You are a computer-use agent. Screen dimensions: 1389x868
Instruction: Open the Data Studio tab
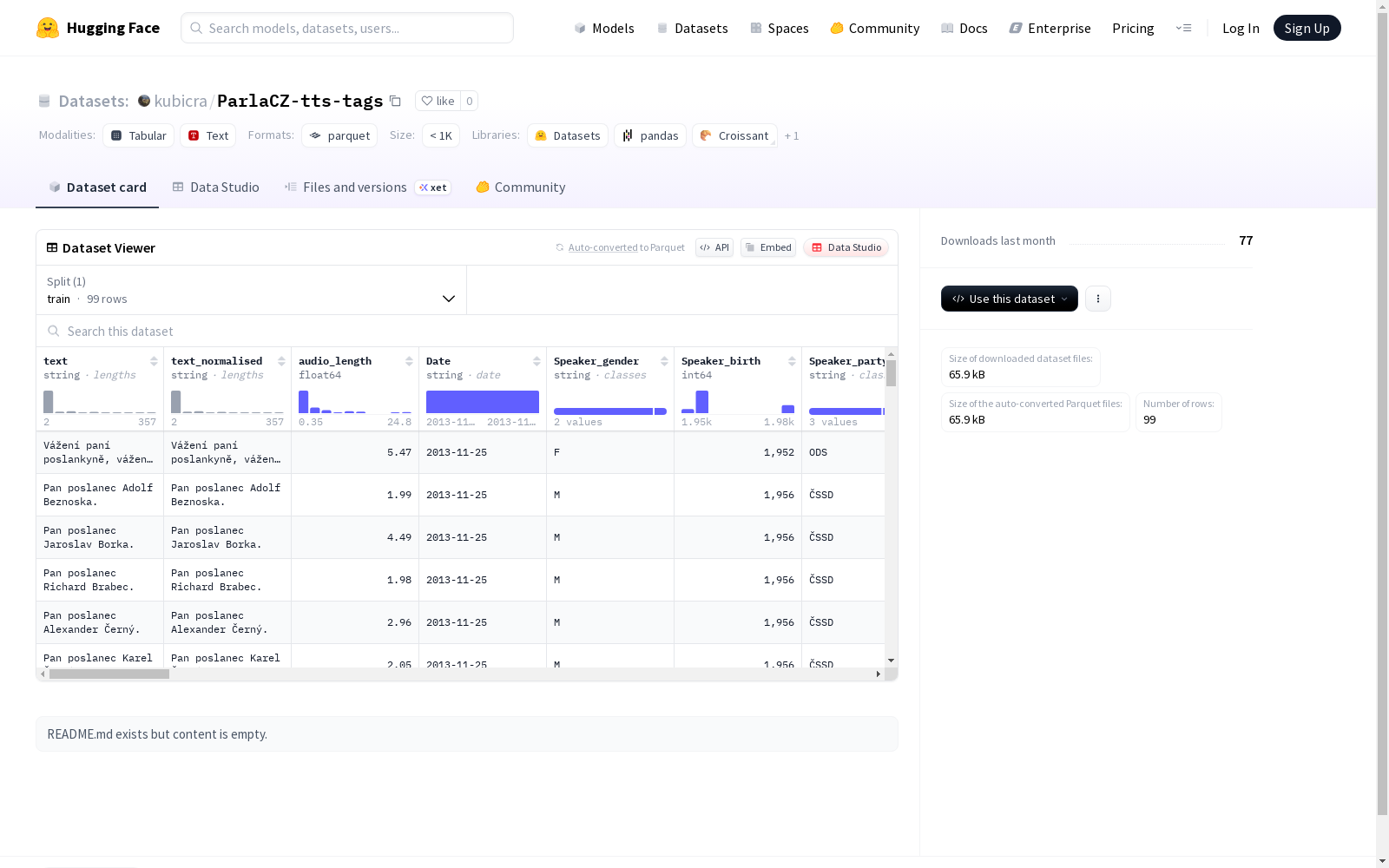pos(216,187)
